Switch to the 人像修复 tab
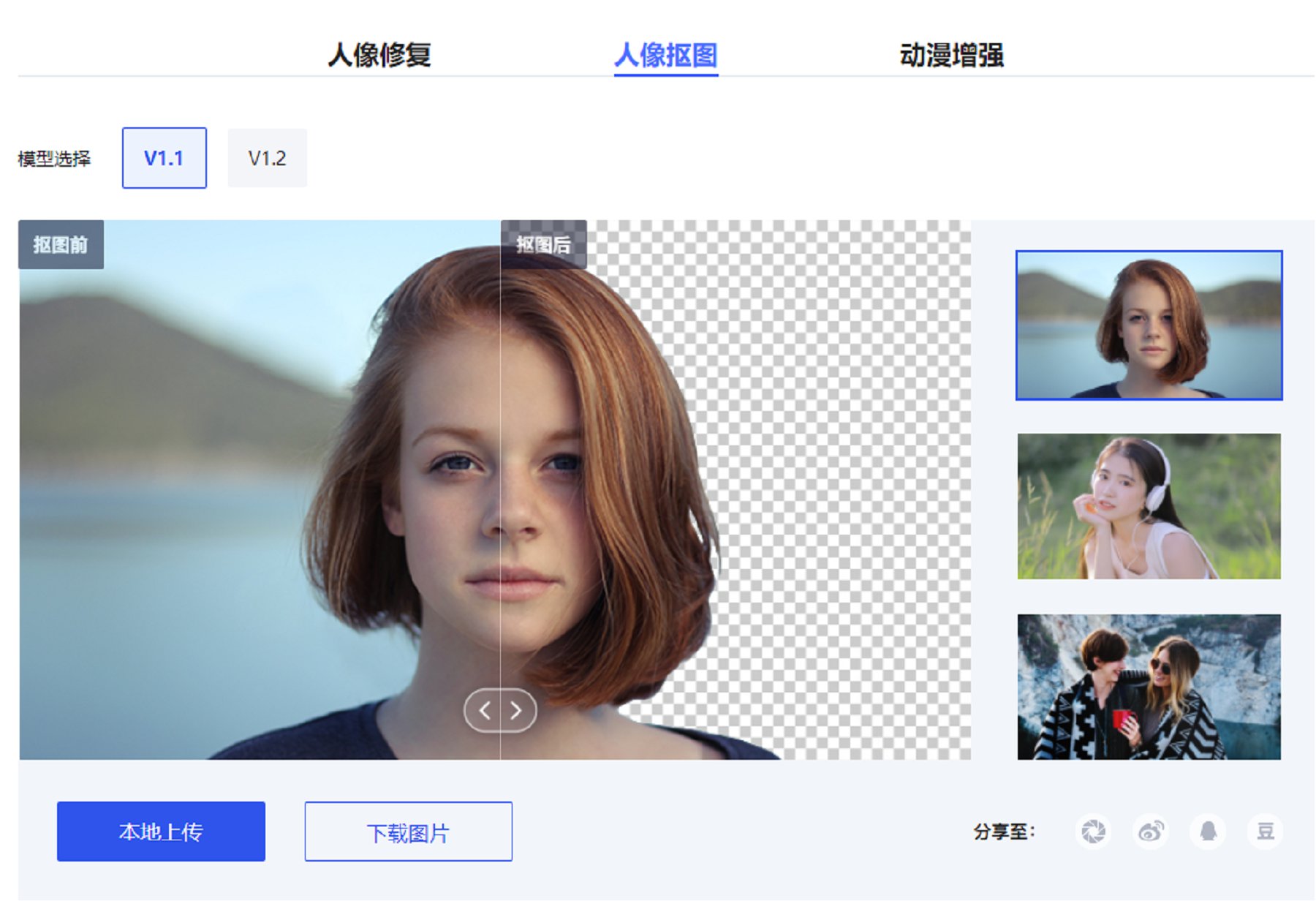Screen dimensions: 1316x920 pyautogui.click(x=379, y=55)
